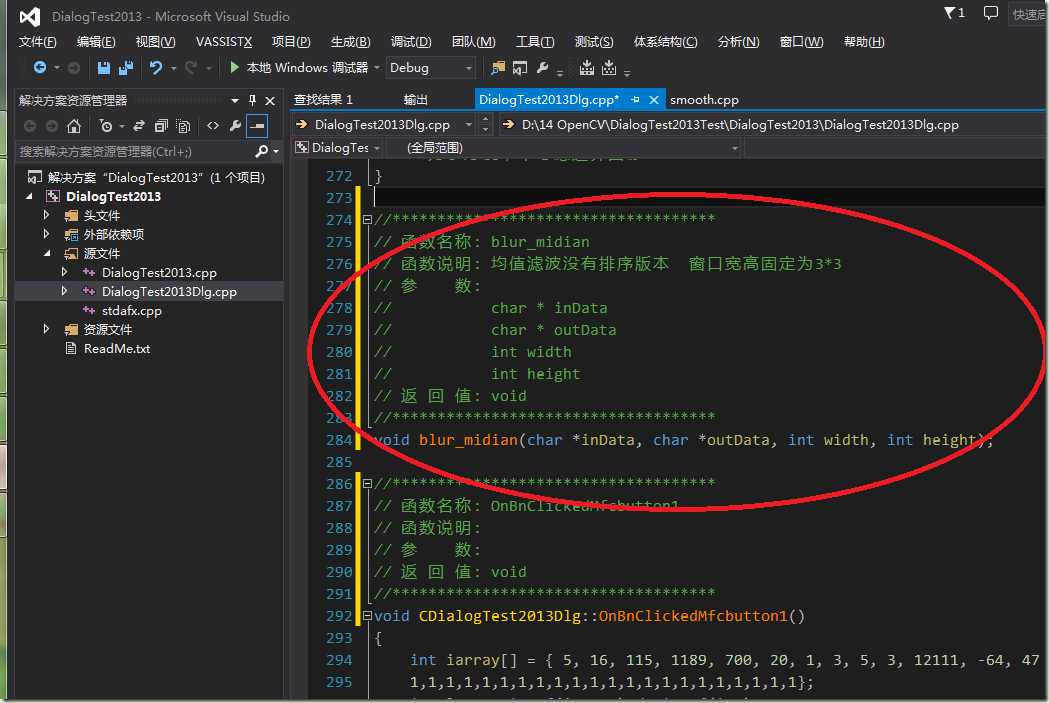1049x703 pixels.
Task: Toggle the Preview Selected Items button
Action: (x=257, y=126)
